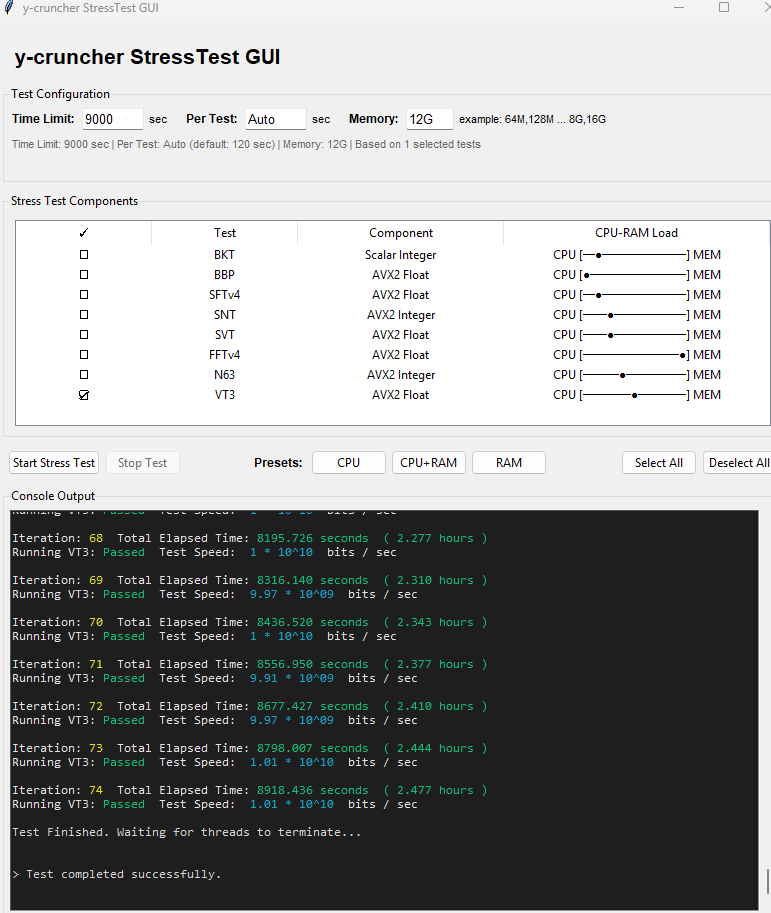Click 'y-cruncher StressTest GUI' heading
The width and height of the screenshot is (771, 913).
tap(147, 57)
